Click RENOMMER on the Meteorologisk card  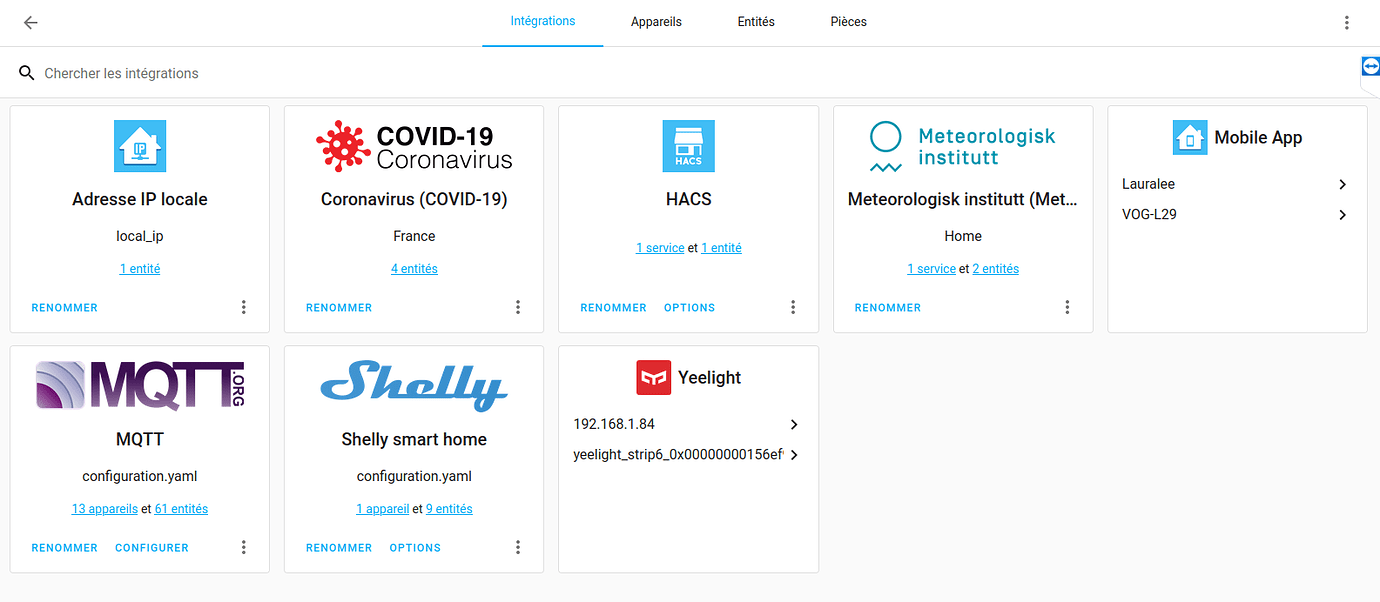pos(888,308)
